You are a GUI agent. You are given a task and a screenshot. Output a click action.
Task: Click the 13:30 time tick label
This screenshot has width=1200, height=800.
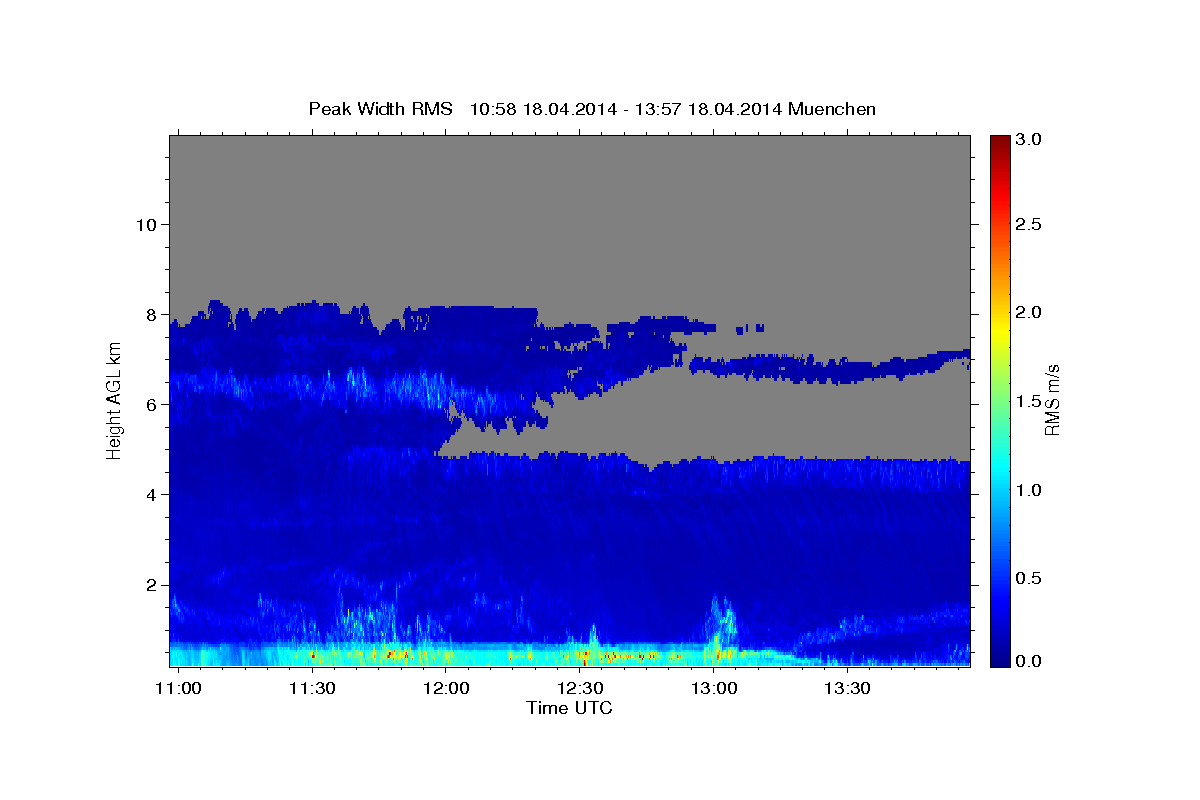[x=847, y=689]
